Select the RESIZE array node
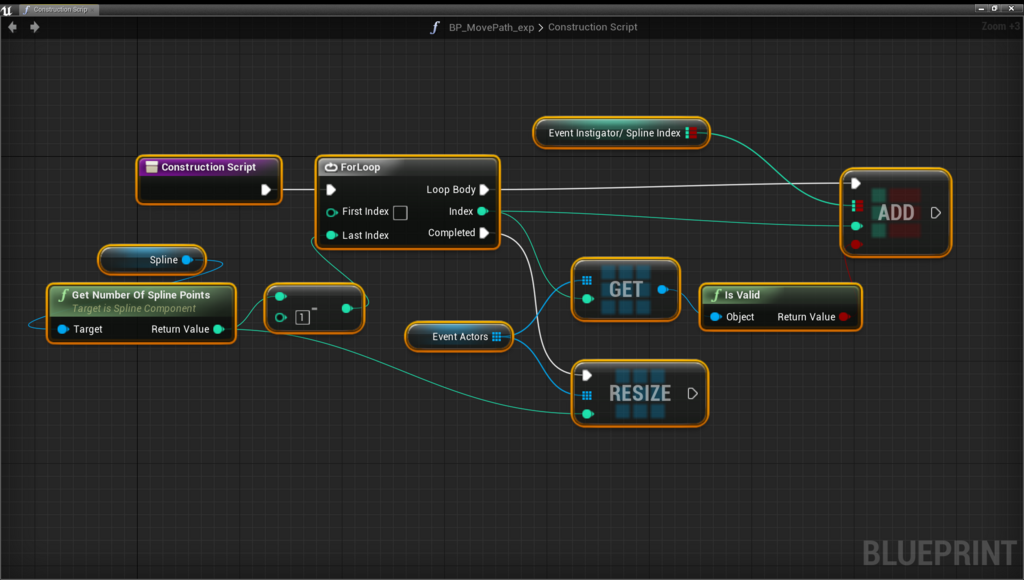Viewport: 1024px width, 580px height. [x=640, y=393]
